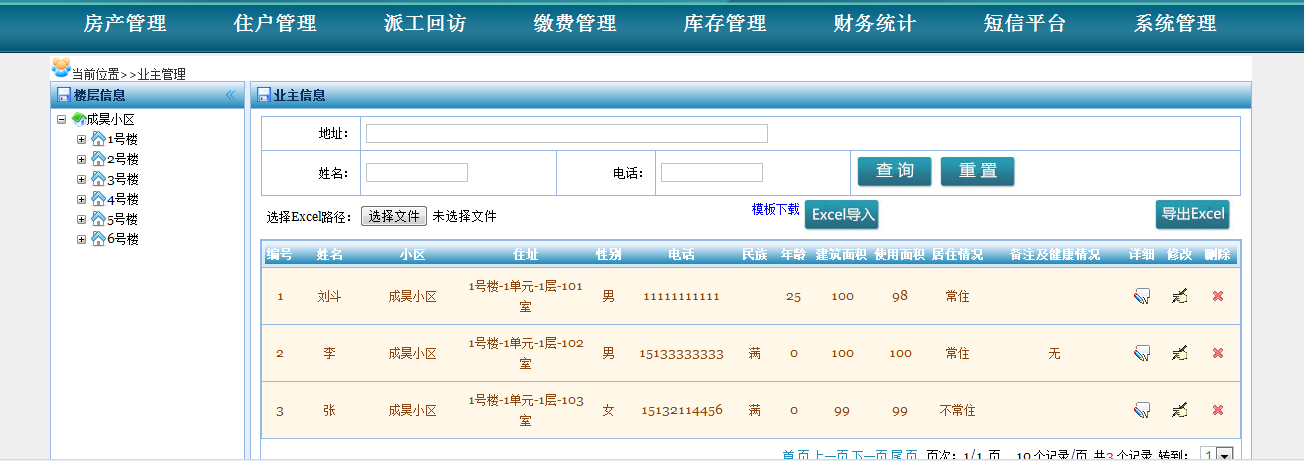Expand the 4号楼 tree node

point(82,199)
